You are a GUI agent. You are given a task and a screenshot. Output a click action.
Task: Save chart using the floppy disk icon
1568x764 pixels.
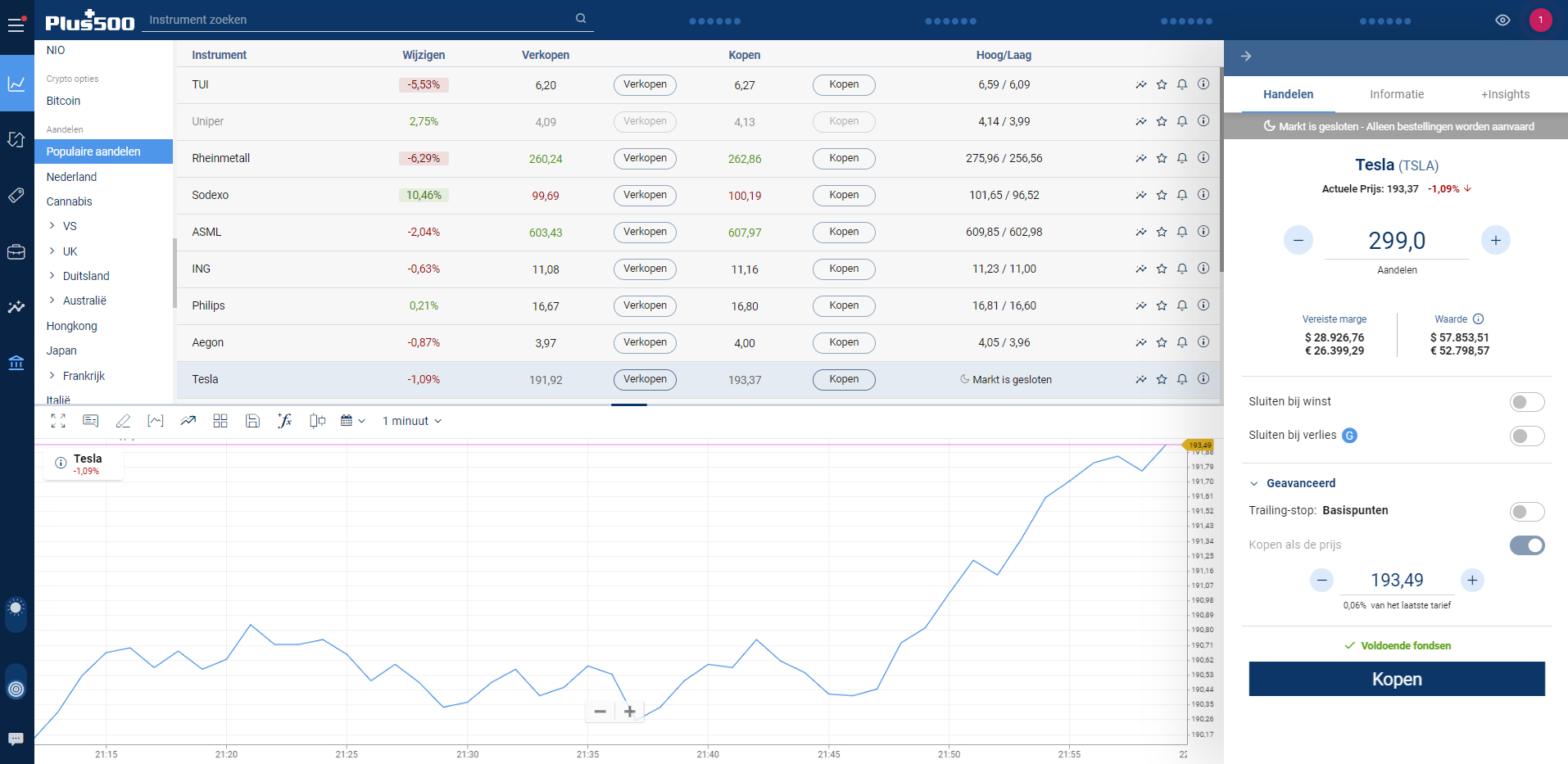point(252,421)
